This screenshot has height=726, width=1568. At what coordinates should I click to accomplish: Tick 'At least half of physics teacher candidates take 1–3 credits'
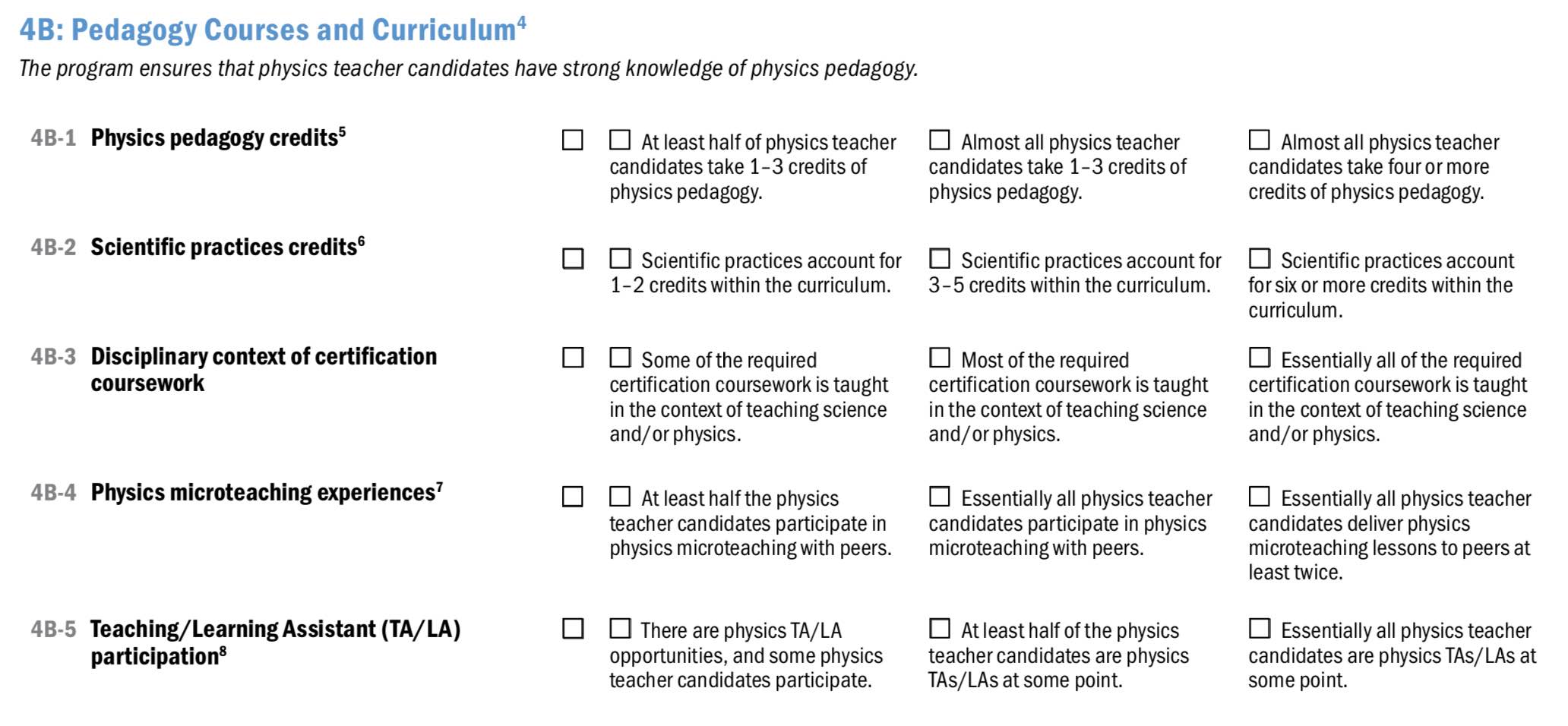[620, 140]
